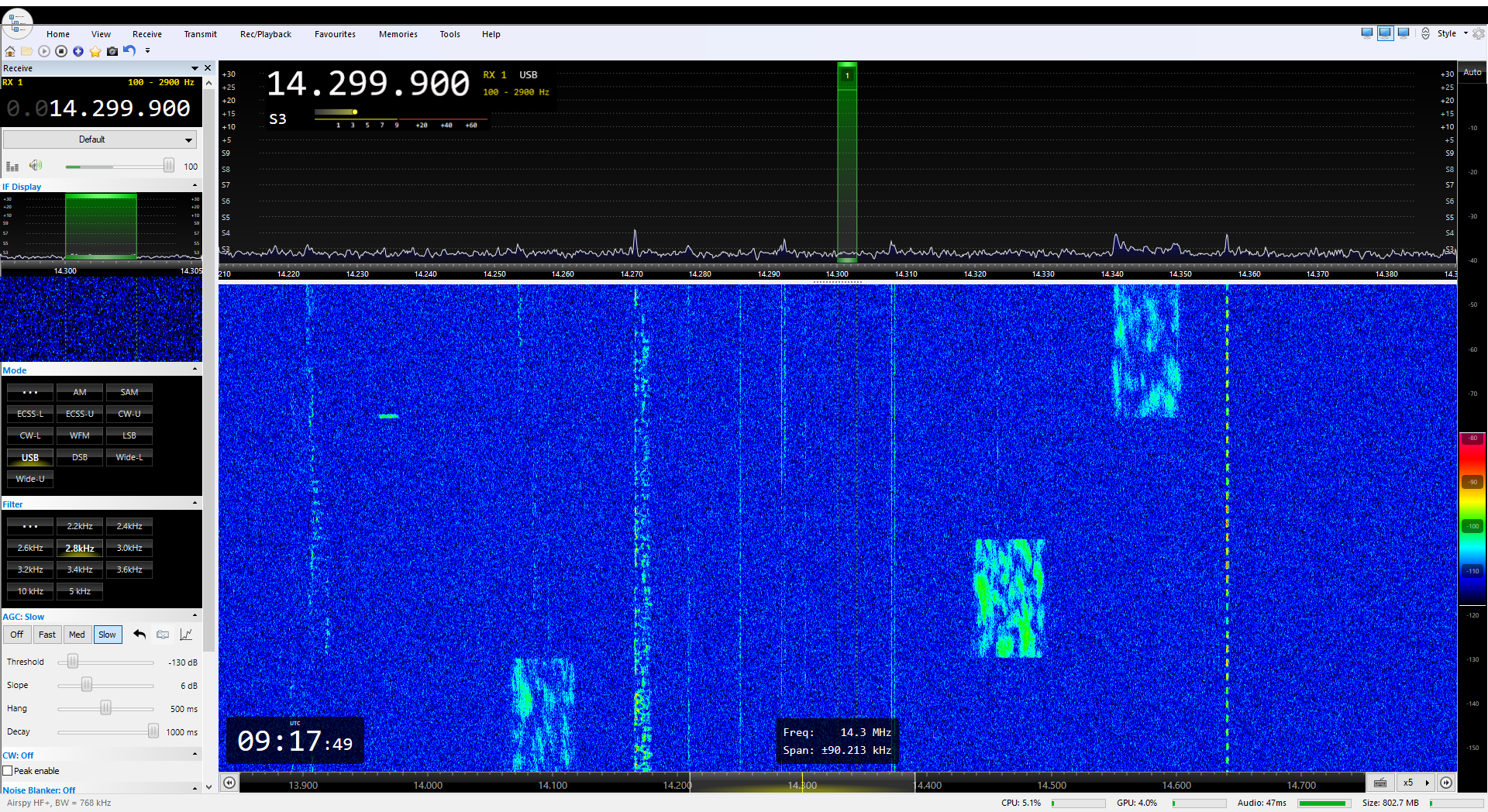1488x812 pixels.
Task: Open the Rec/Playback ribbon tab
Action: (266, 34)
